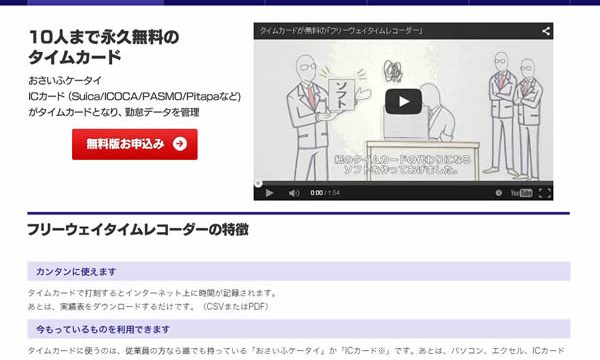The image size is (600, 360).
Task: Click the share icon on the video
Action: coord(546,31)
